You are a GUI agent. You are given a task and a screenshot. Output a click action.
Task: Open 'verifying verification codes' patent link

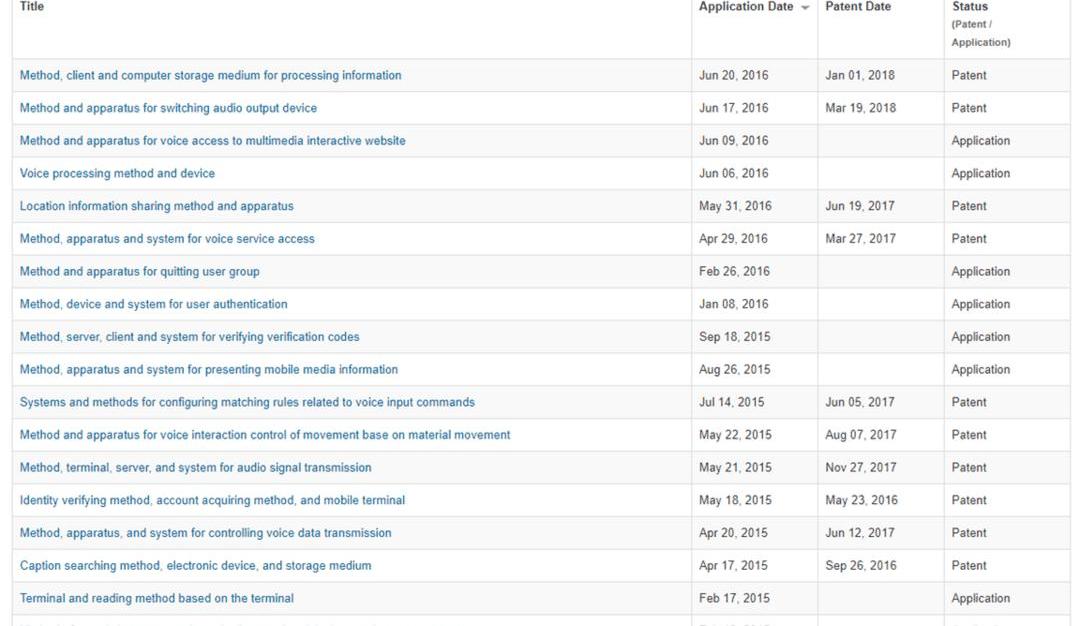coord(189,337)
